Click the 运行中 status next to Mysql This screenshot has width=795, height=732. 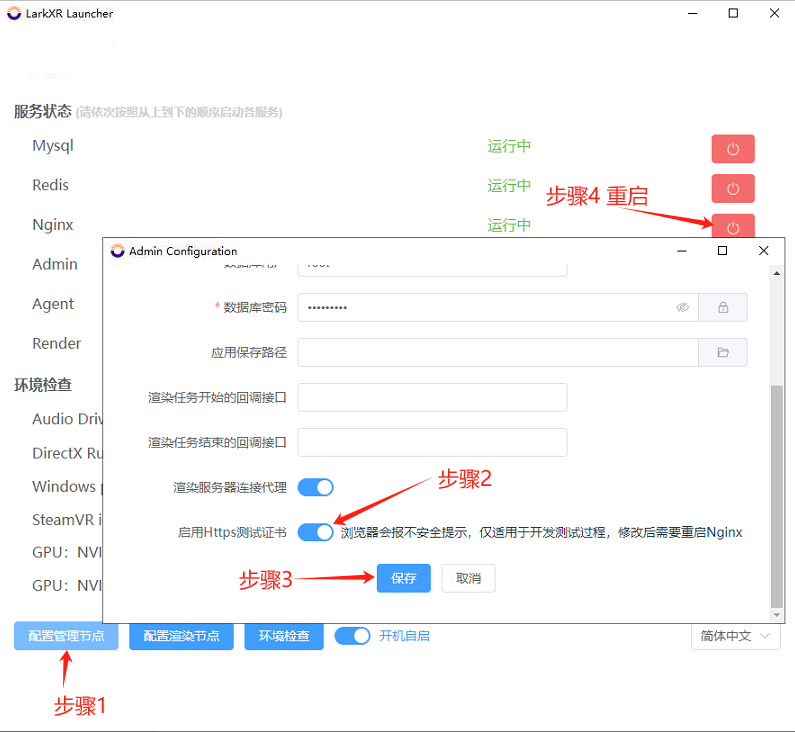(509, 146)
